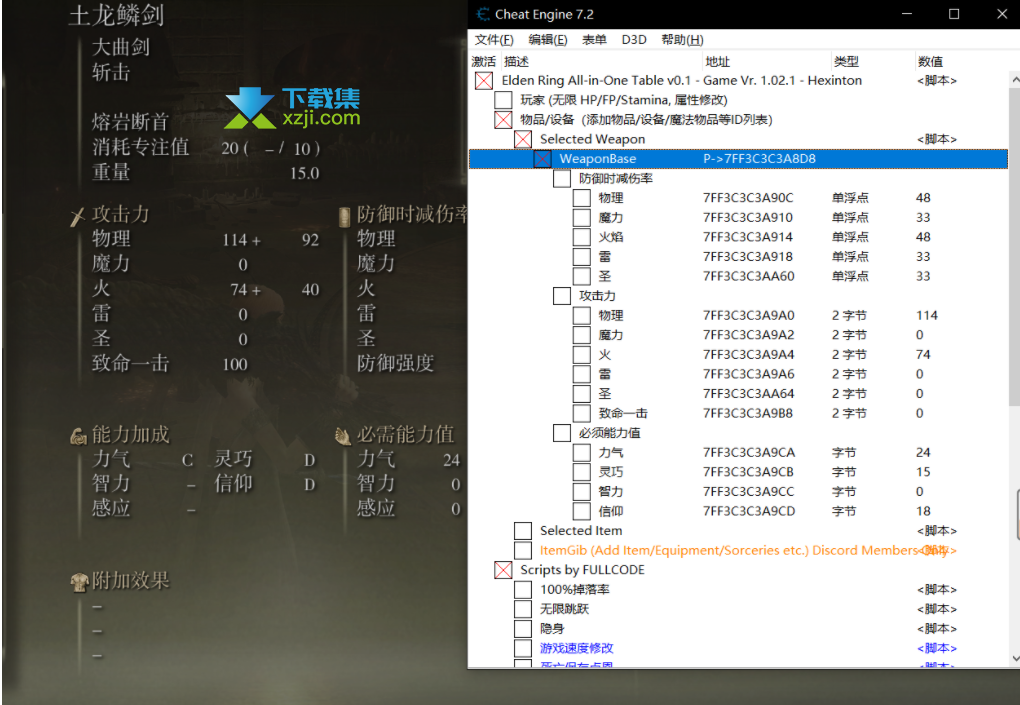Image resolution: width=1020 pixels, height=705 pixels.
Task: Enable the ItemGib entry checkbox
Action: tap(522, 550)
